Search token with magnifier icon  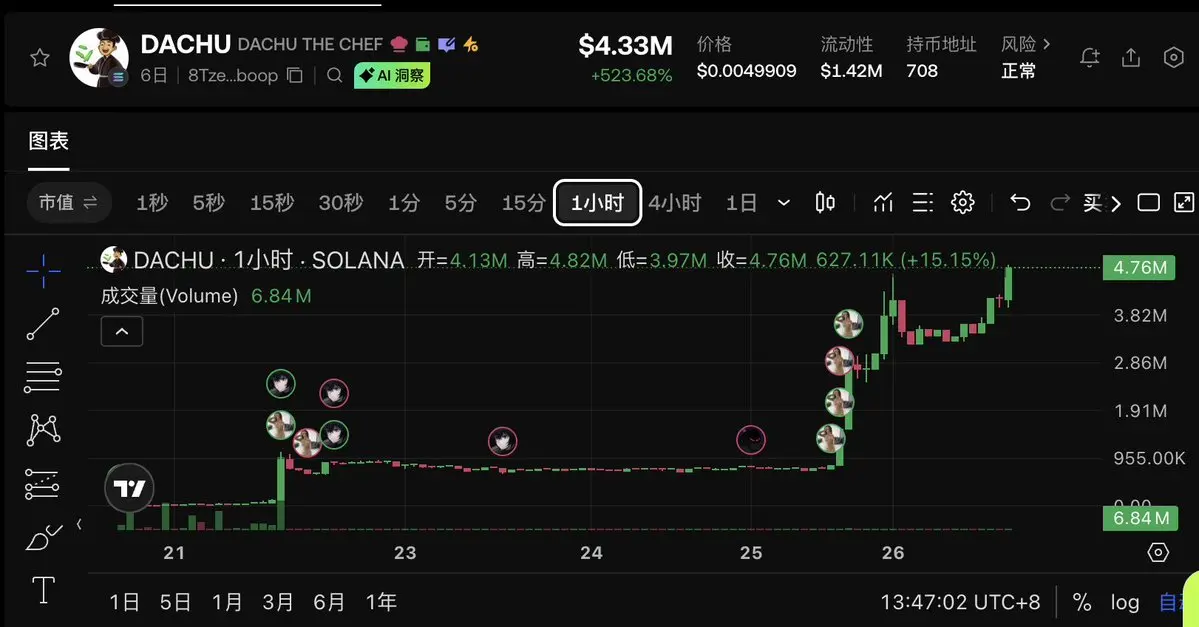tap(334, 75)
